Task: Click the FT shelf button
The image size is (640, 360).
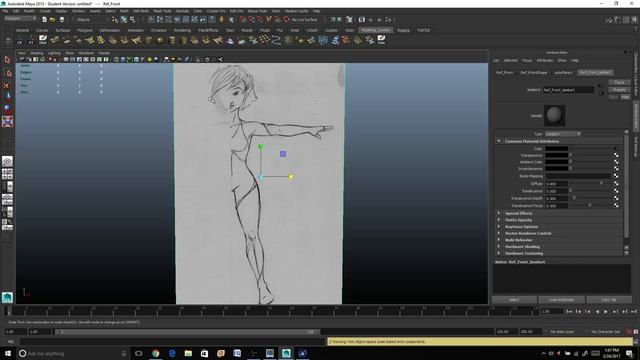Action: pos(31,40)
